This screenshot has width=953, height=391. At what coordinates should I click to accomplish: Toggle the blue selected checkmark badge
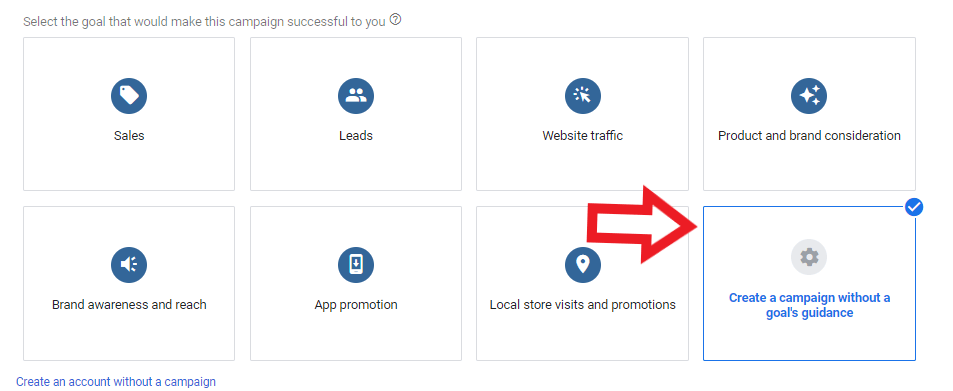click(914, 207)
